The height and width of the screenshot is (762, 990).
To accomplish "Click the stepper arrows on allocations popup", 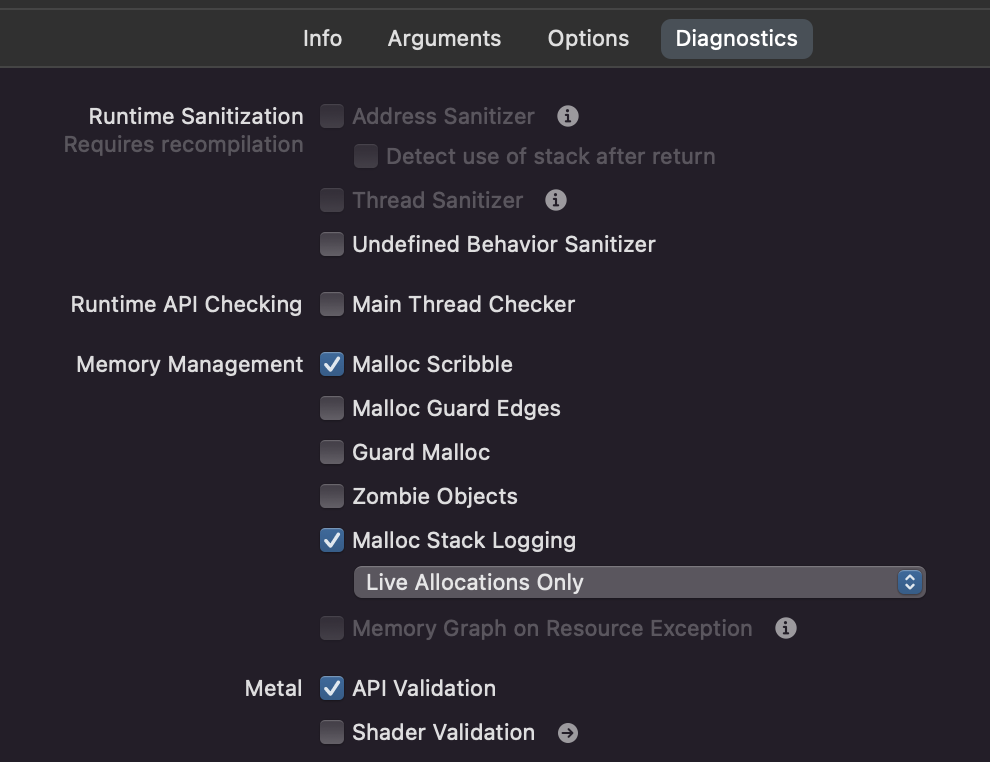I will point(910,582).
